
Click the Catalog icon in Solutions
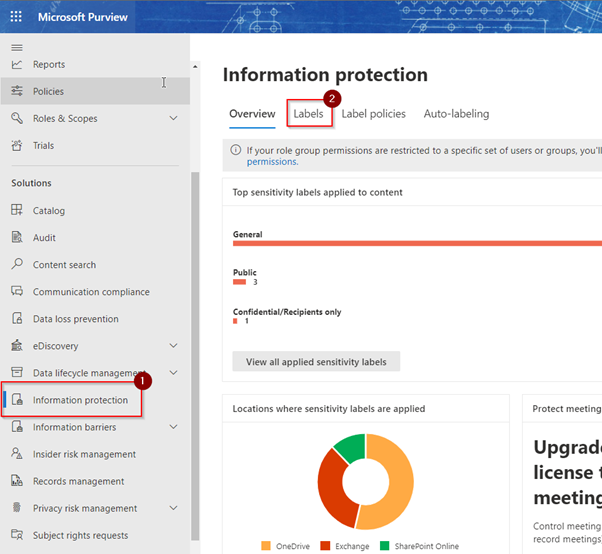tap(16, 211)
